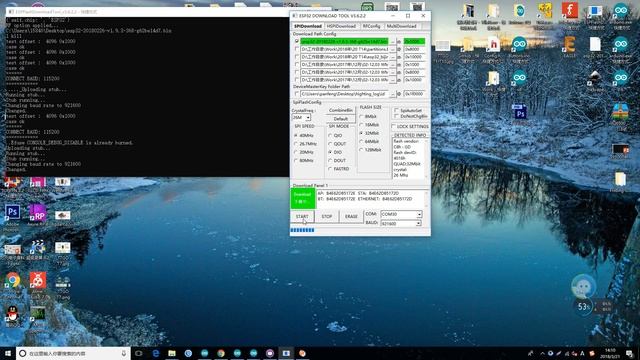Click the DETECTED INFO scrollbar
The width and height of the screenshot is (640, 360).
click(427, 158)
